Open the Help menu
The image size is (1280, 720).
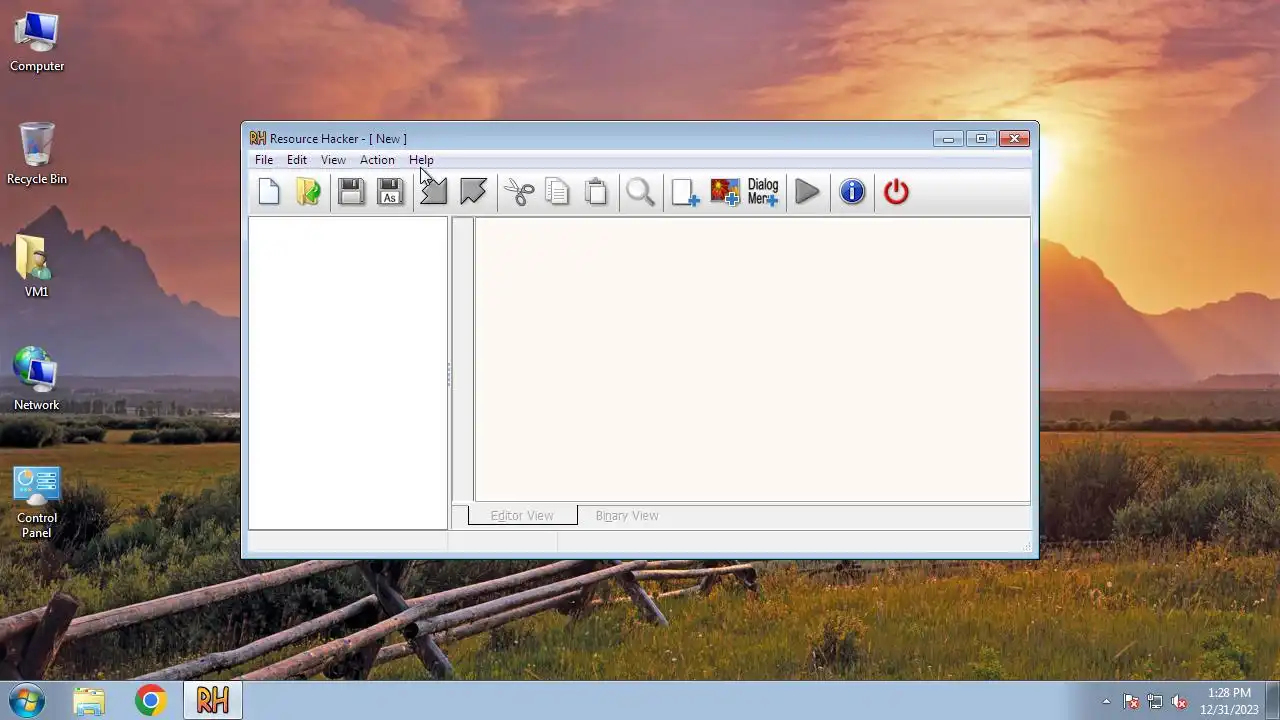click(x=421, y=160)
